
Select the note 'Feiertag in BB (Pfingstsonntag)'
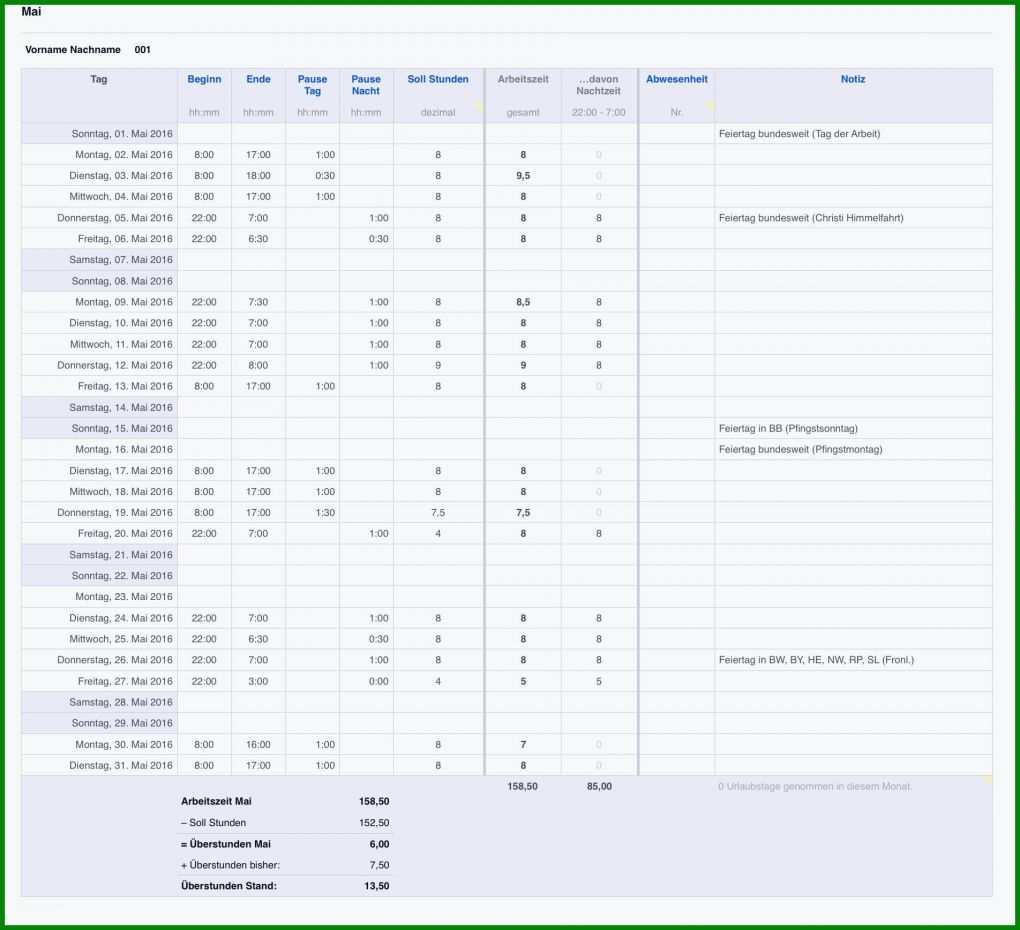tap(788, 429)
